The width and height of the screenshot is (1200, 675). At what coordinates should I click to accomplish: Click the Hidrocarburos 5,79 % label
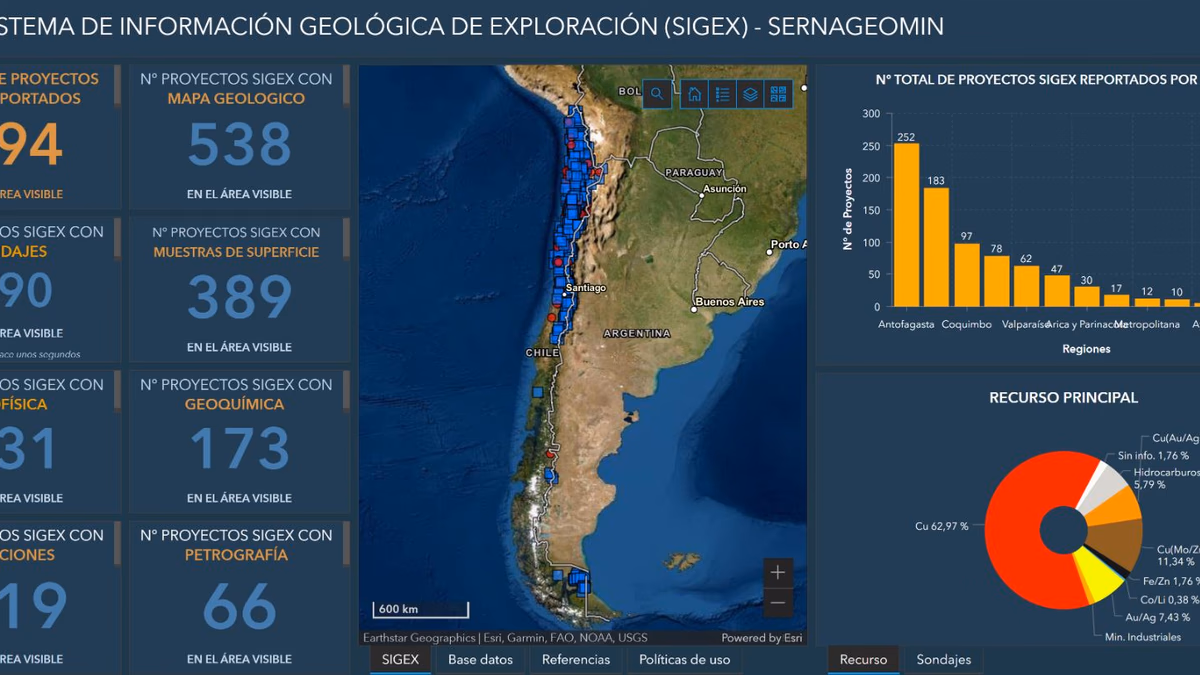coord(1166,478)
